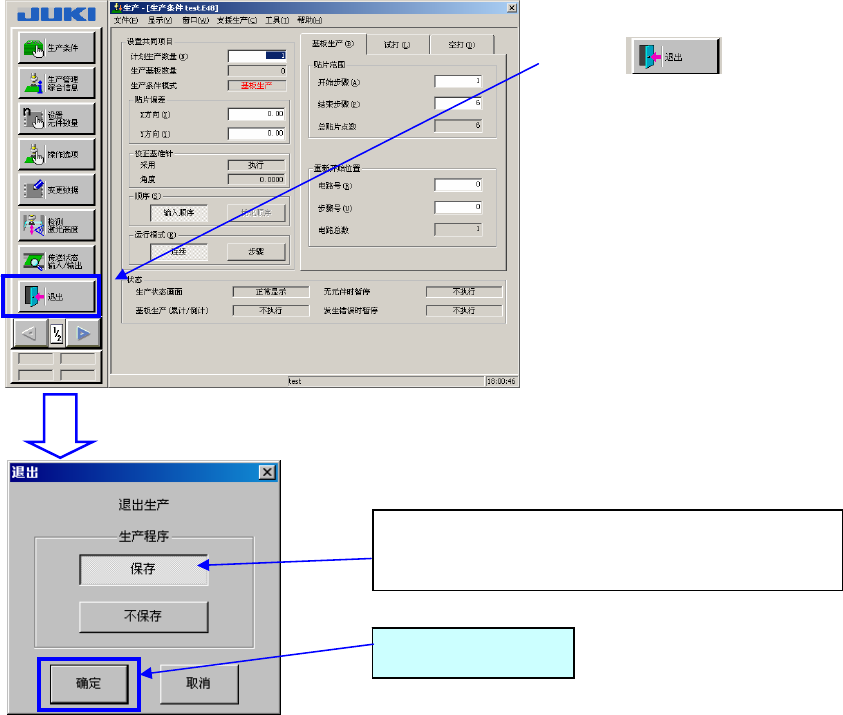
Task: Open the 工具 menu
Action: (277, 20)
